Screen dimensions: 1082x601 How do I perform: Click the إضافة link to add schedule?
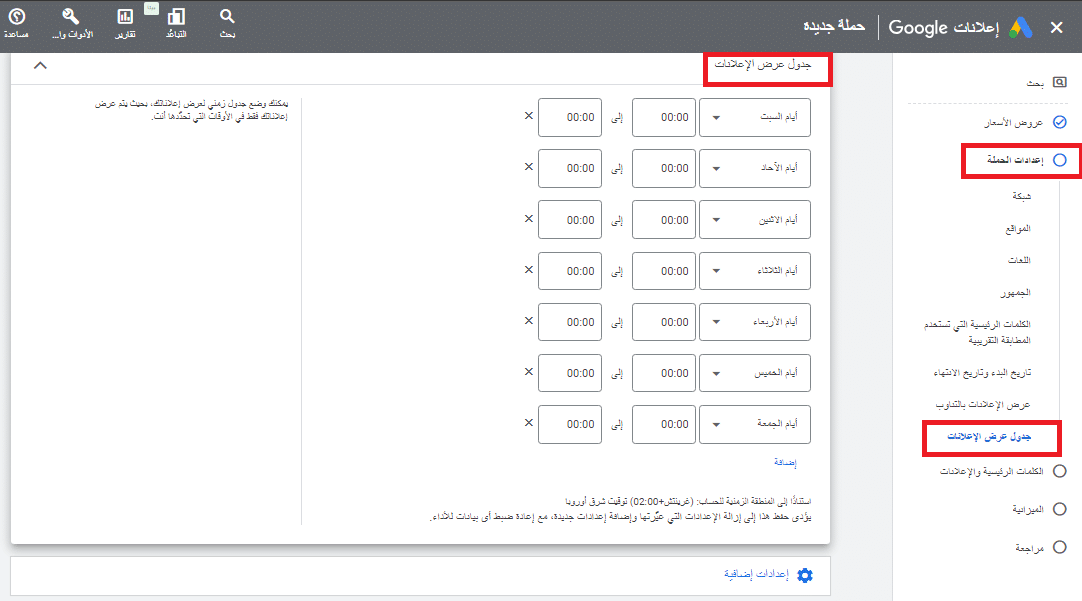[x=785, y=462]
